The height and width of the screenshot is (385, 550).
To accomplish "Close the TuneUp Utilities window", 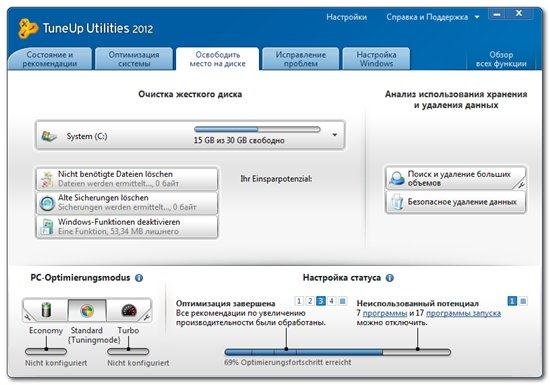I will [519, 14].
